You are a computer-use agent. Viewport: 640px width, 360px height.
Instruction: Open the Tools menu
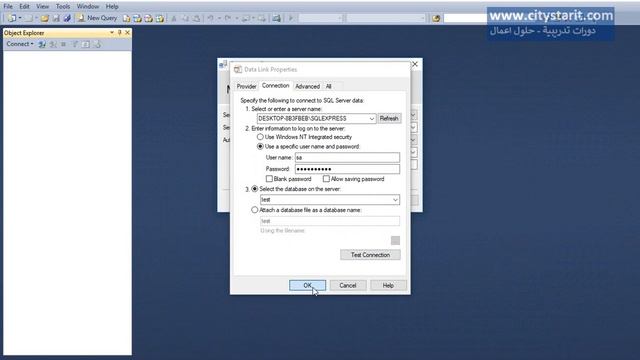click(63, 6)
